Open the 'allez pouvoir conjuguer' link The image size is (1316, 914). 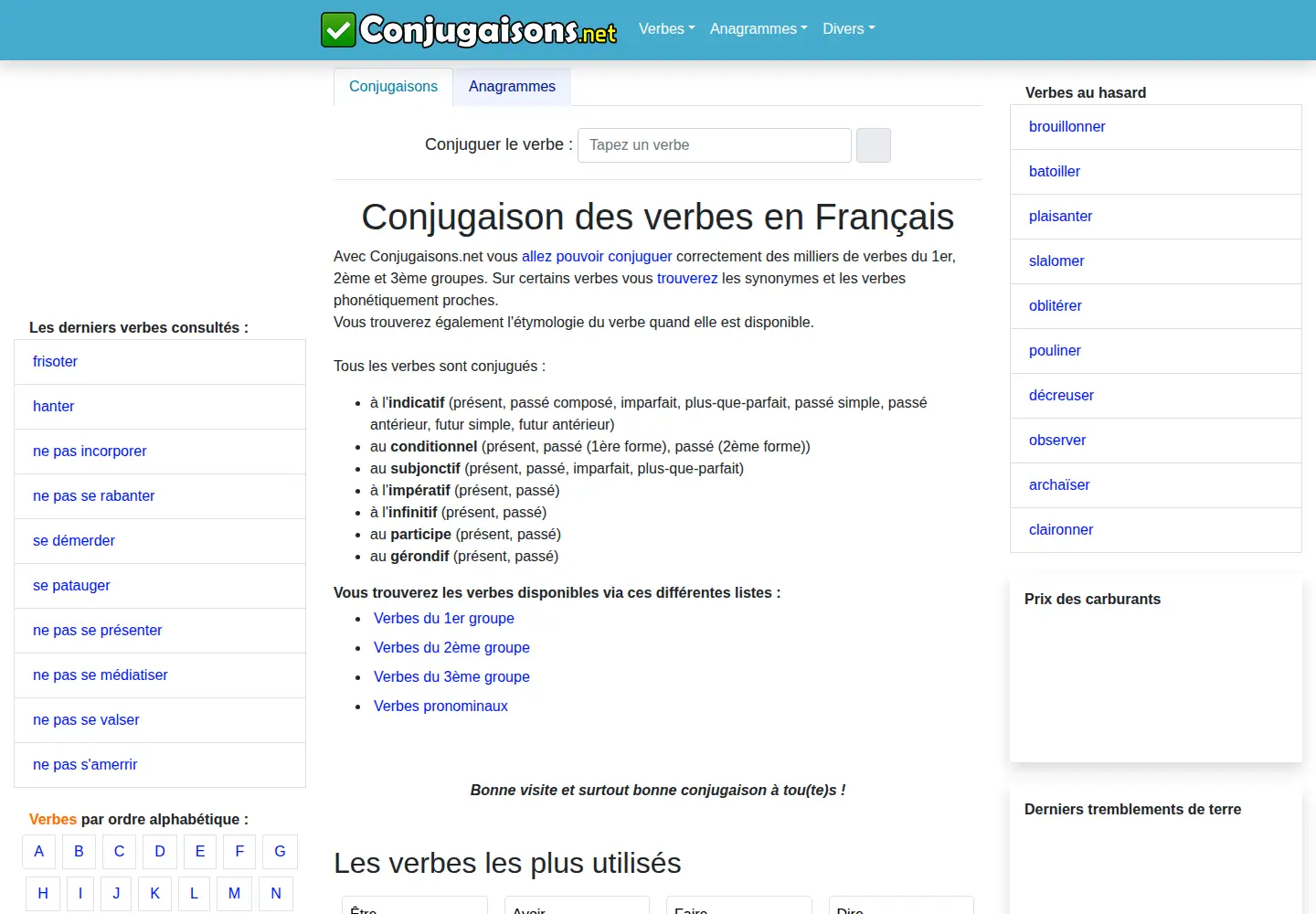[597, 257]
